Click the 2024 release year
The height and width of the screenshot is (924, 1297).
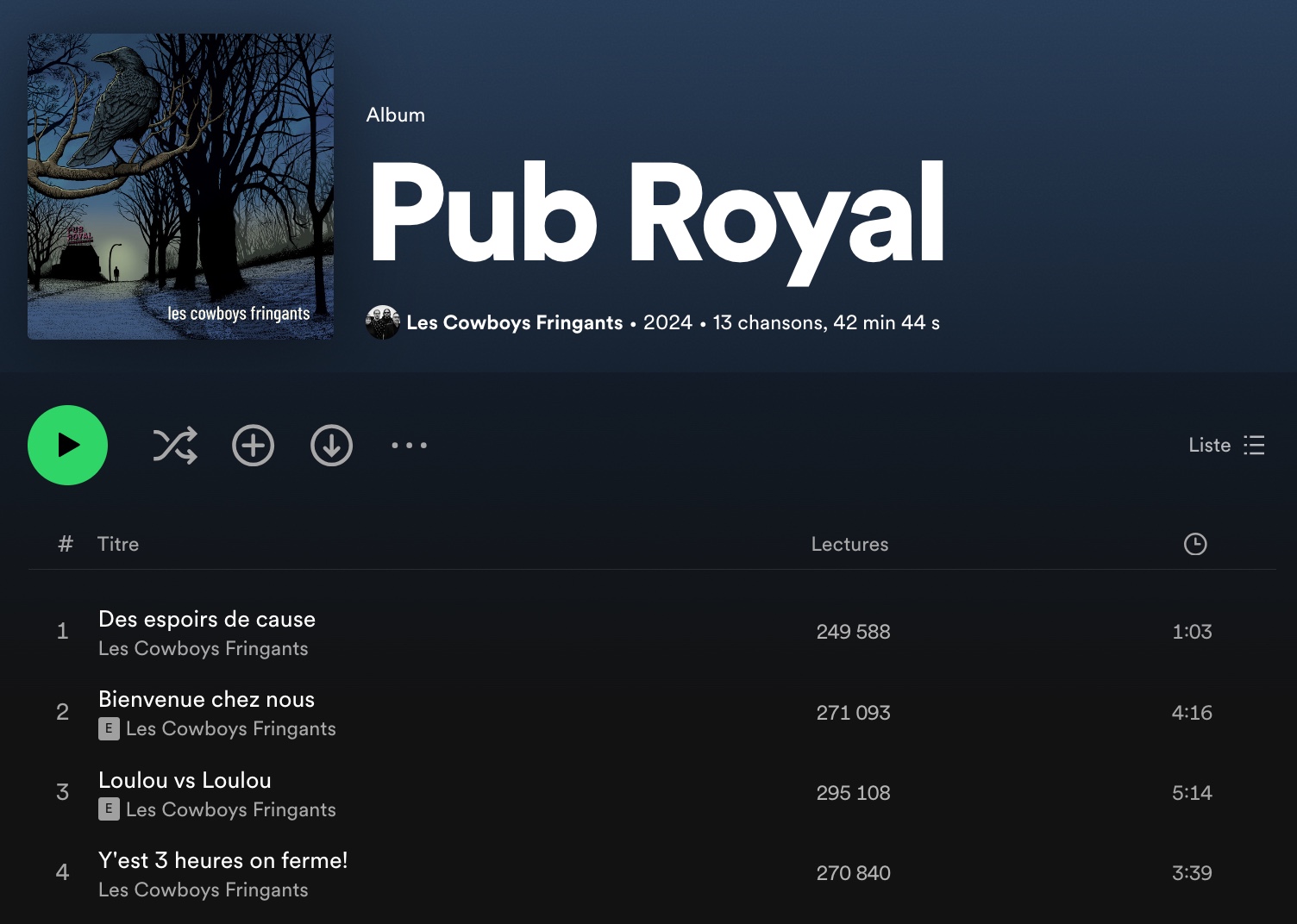[x=667, y=322]
